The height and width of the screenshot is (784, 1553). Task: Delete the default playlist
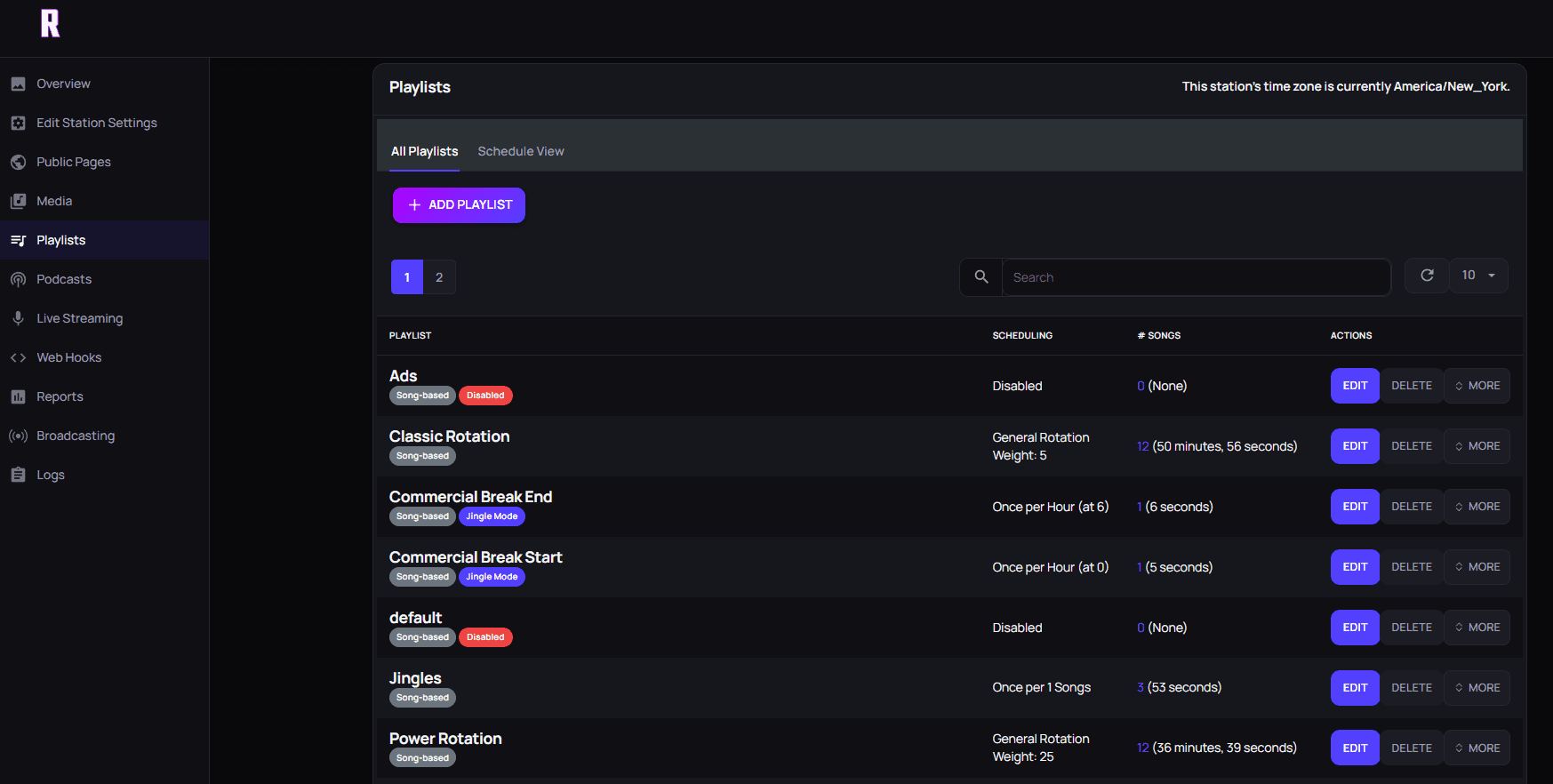point(1412,628)
